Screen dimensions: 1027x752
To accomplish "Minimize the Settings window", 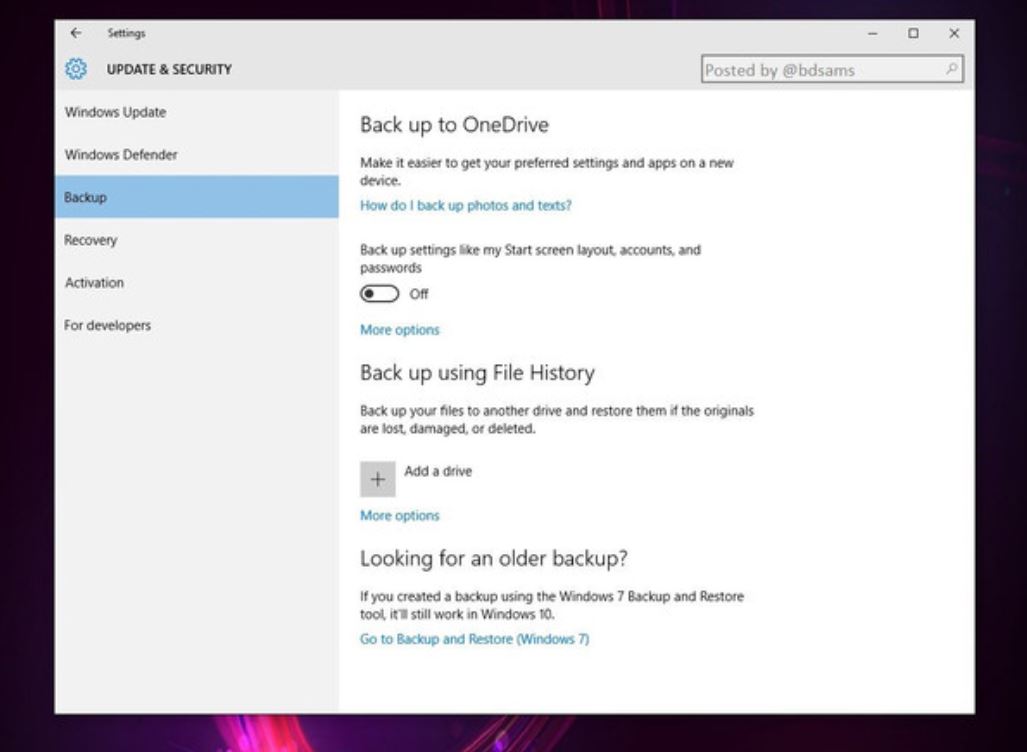I will [872, 33].
